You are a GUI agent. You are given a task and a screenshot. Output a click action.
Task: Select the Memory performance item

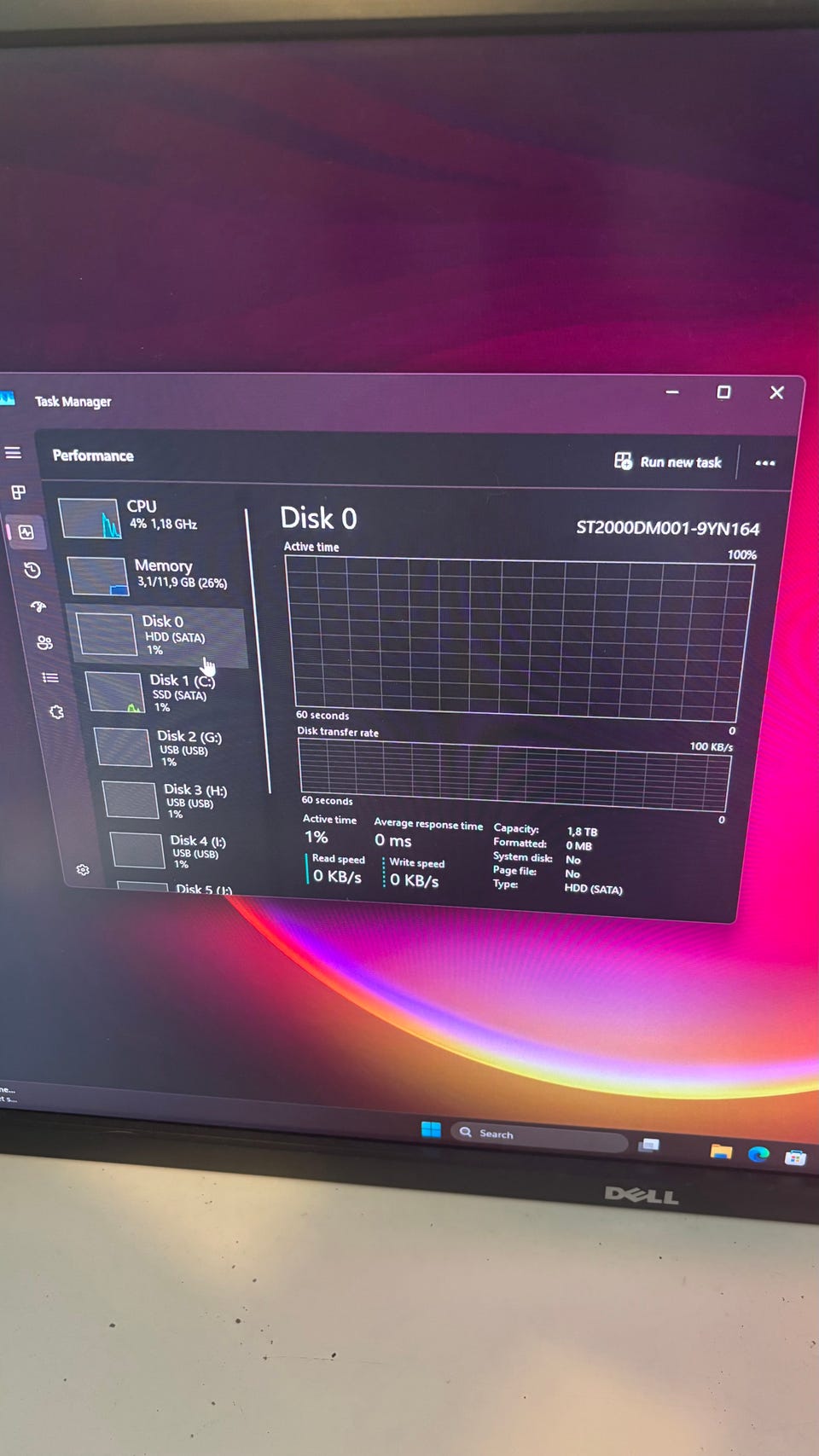[149, 575]
